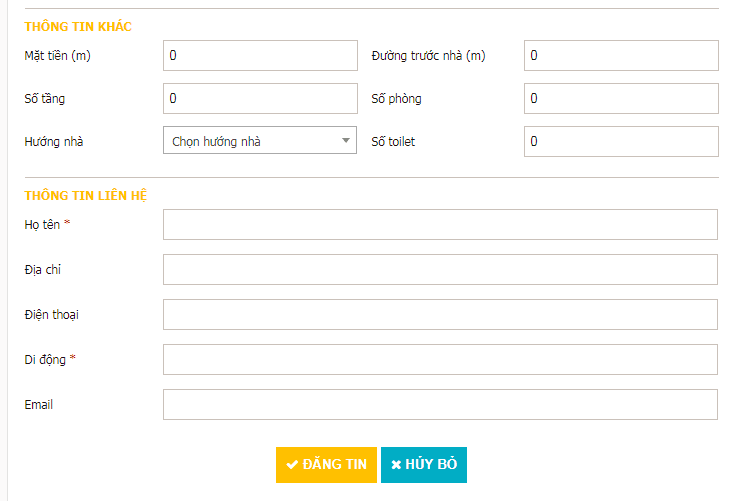Focus the Số toilet input field
The height and width of the screenshot is (501, 736).
pyautogui.click(x=620, y=142)
